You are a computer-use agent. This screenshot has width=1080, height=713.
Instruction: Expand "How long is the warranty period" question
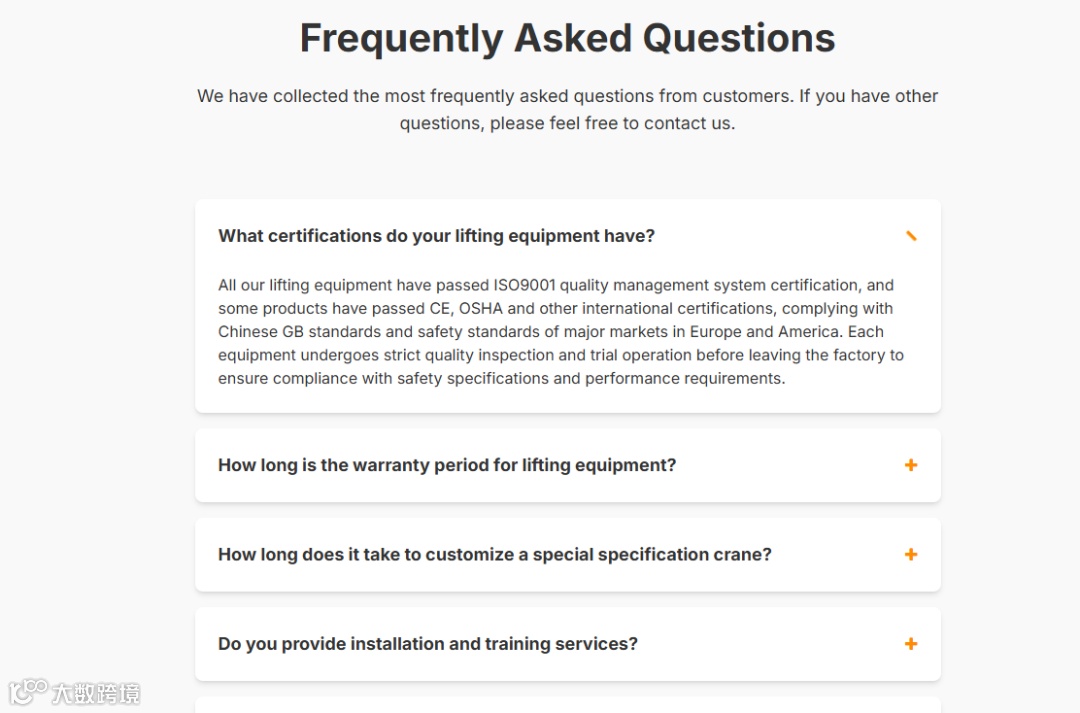pyautogui.click(x=447, y=465)
